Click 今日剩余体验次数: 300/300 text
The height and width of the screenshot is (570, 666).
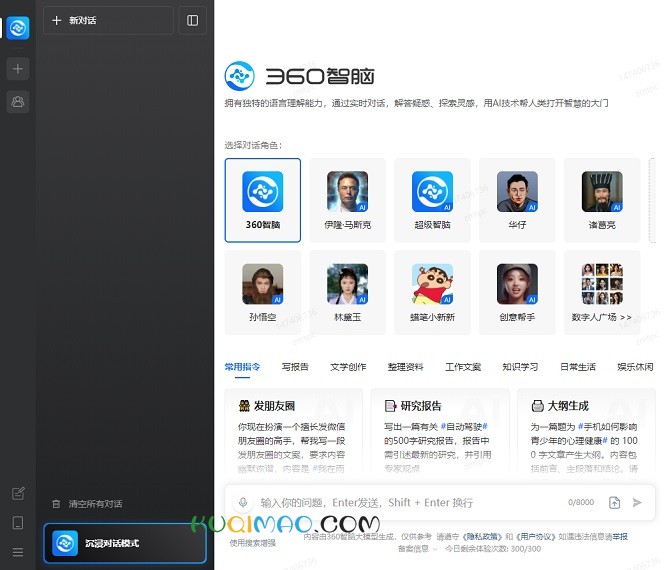click(493, 549)
